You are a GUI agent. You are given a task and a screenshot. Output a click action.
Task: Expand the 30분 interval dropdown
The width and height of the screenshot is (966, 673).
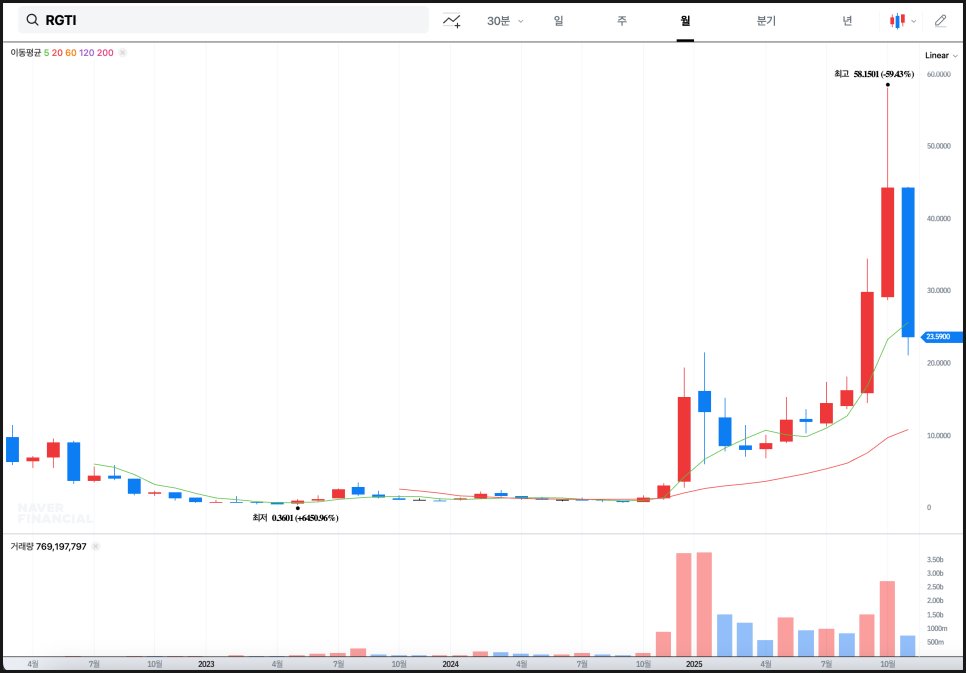505,20
